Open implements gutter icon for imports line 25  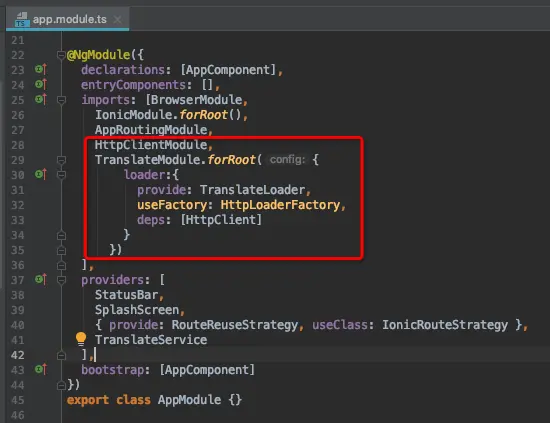pyautogui.click(x=41, y=100)
